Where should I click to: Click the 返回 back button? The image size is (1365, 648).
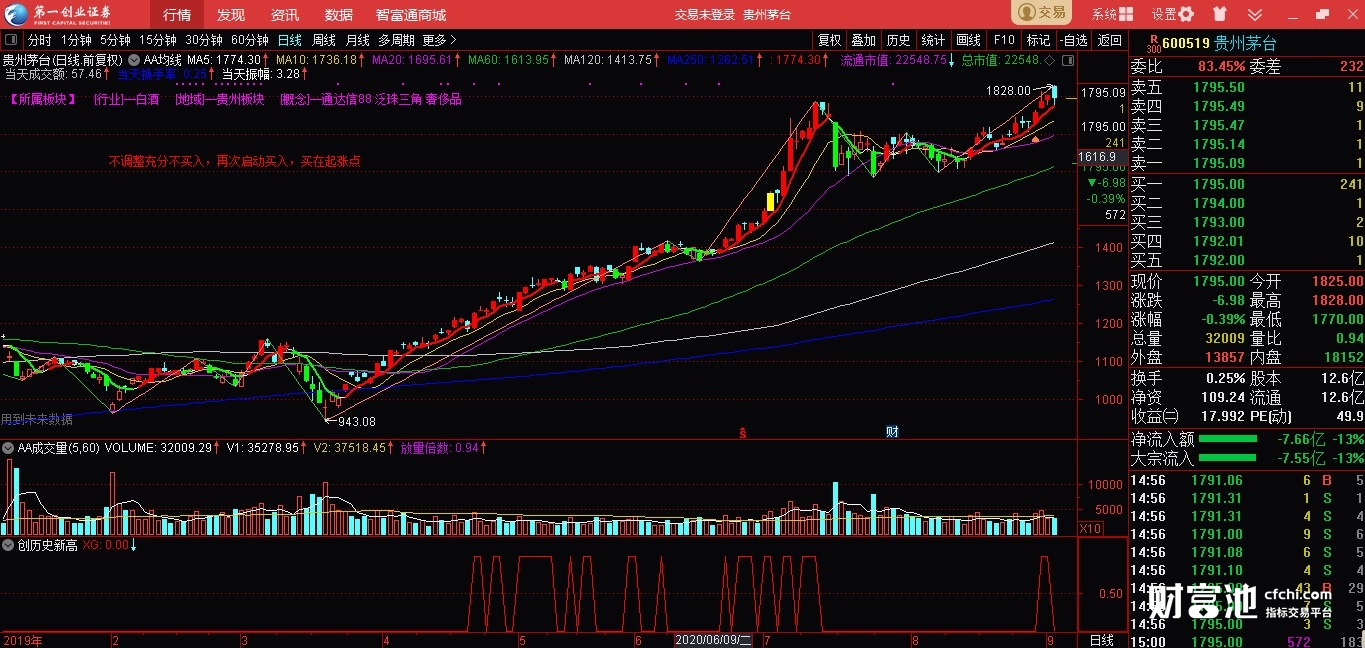[1110, 40]
